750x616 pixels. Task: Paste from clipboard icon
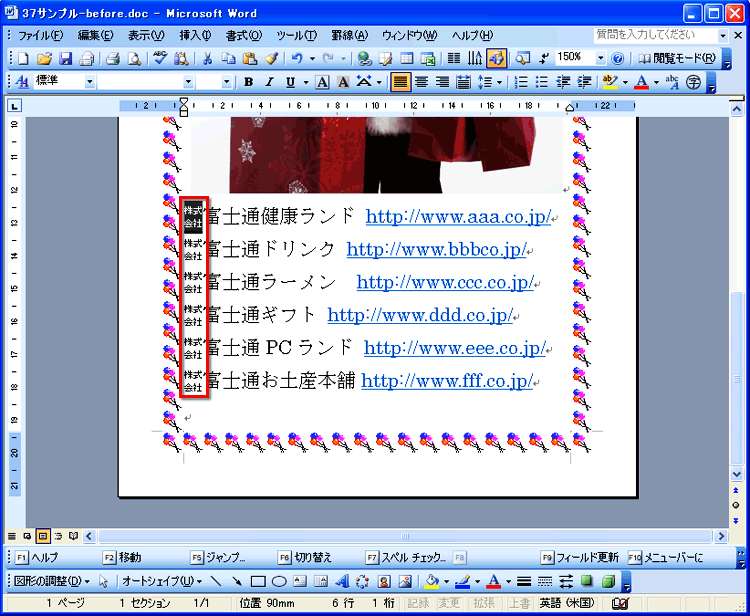click(x=250, y=59)
